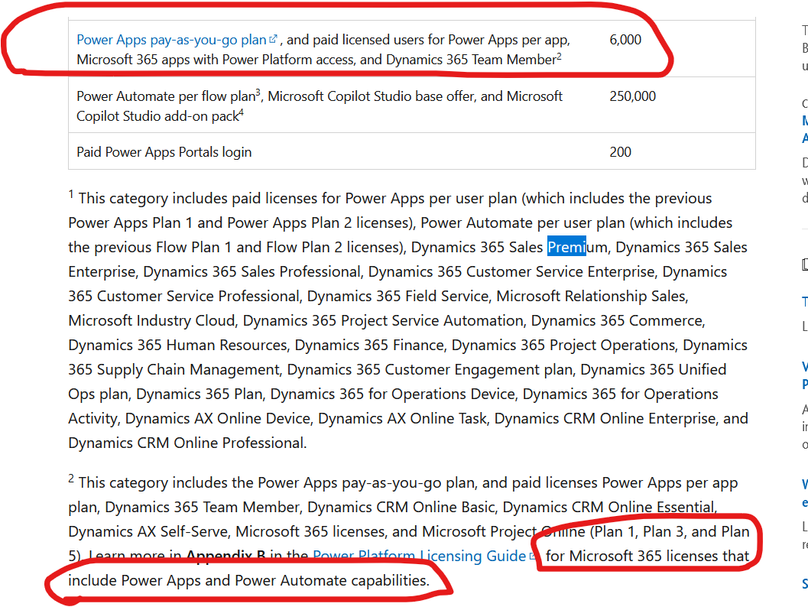Click 'Copilot Studio add-on pack' text
The image size is (808, 607).
[158, 116]
